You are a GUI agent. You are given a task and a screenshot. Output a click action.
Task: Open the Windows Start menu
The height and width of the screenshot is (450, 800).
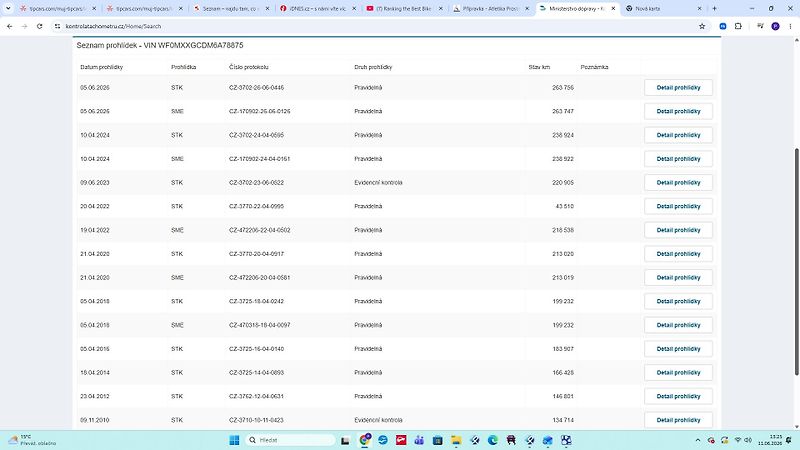pos(234,440)
